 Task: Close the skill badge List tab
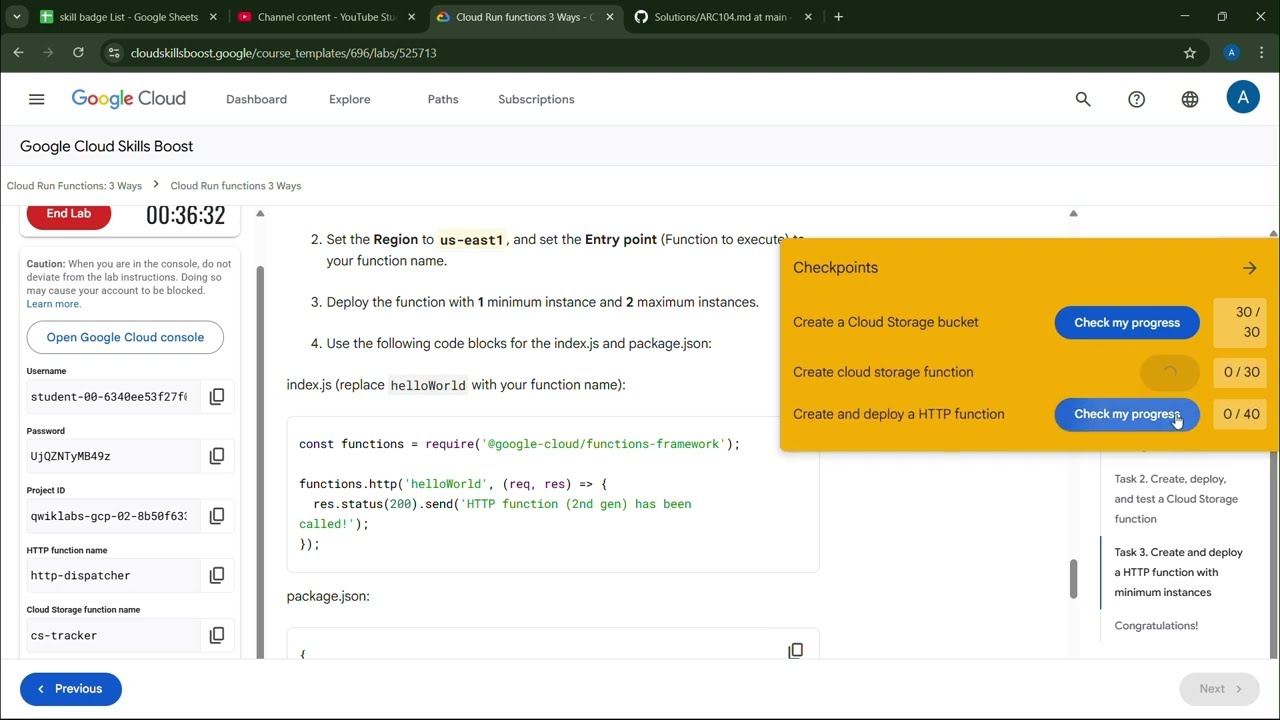[x=213, y=17]
